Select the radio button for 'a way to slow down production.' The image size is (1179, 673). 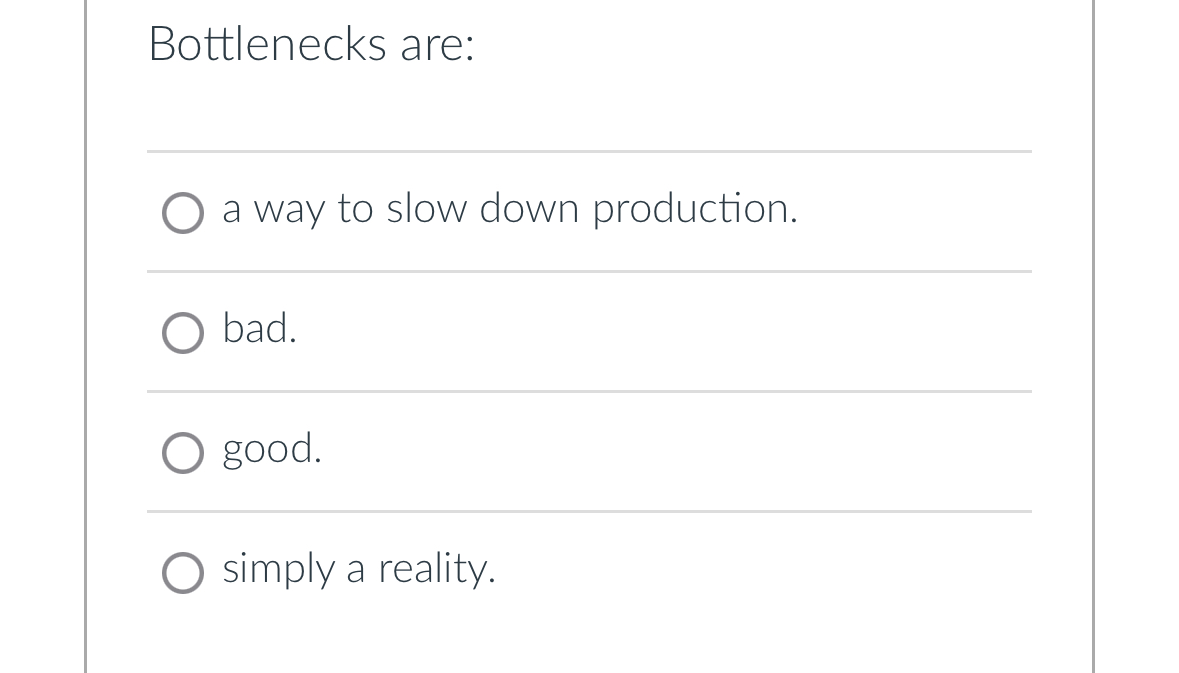click(182, 212)
